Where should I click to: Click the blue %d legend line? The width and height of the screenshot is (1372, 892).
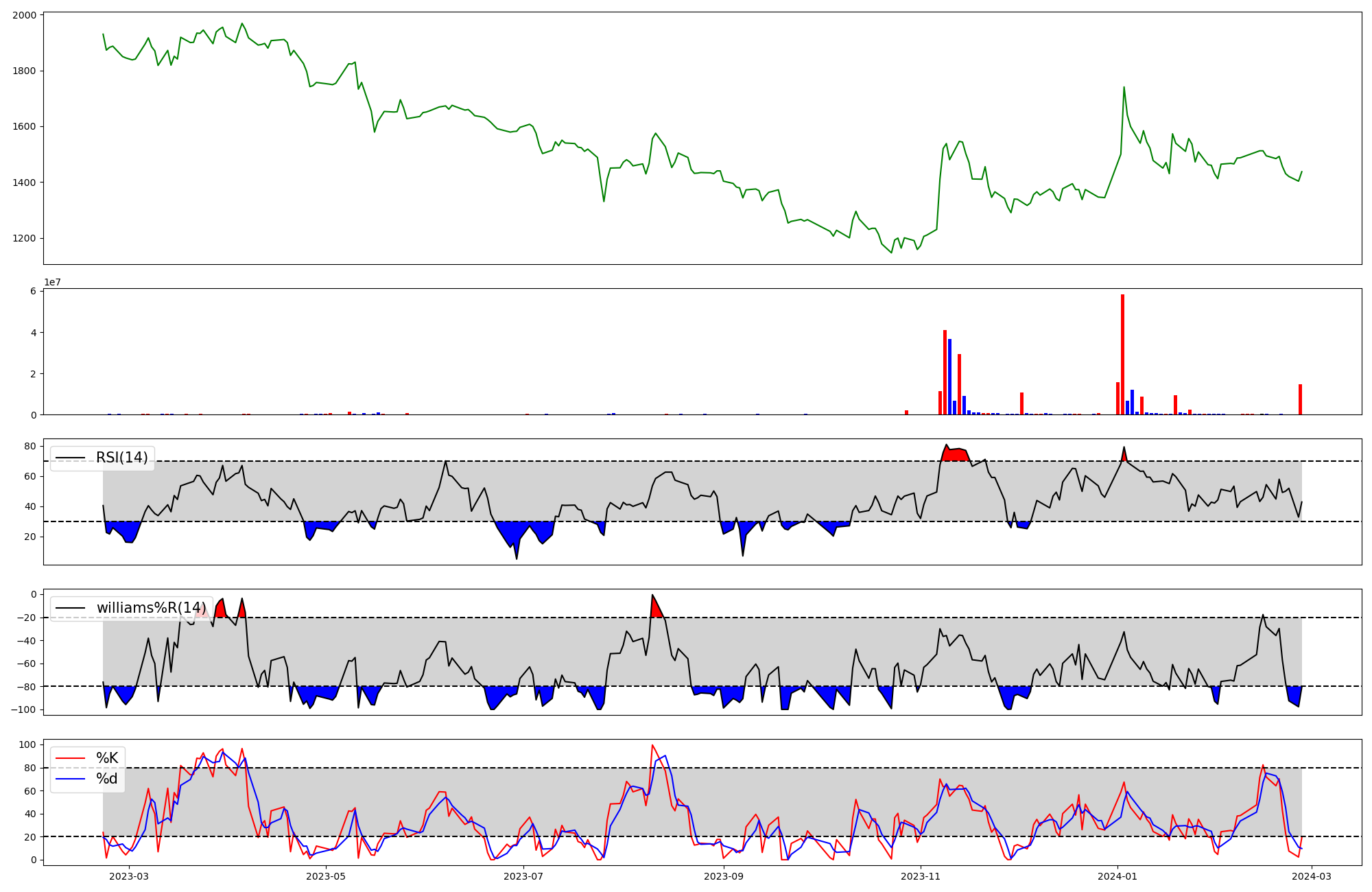click(x=70, y=779)
